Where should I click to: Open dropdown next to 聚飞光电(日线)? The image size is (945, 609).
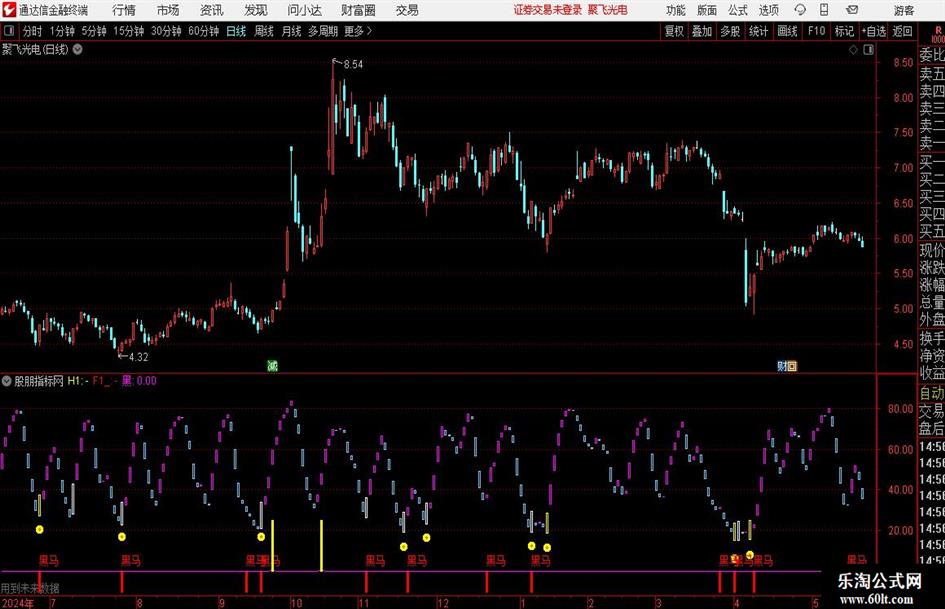pyautogui.click(x=78, y=49)
